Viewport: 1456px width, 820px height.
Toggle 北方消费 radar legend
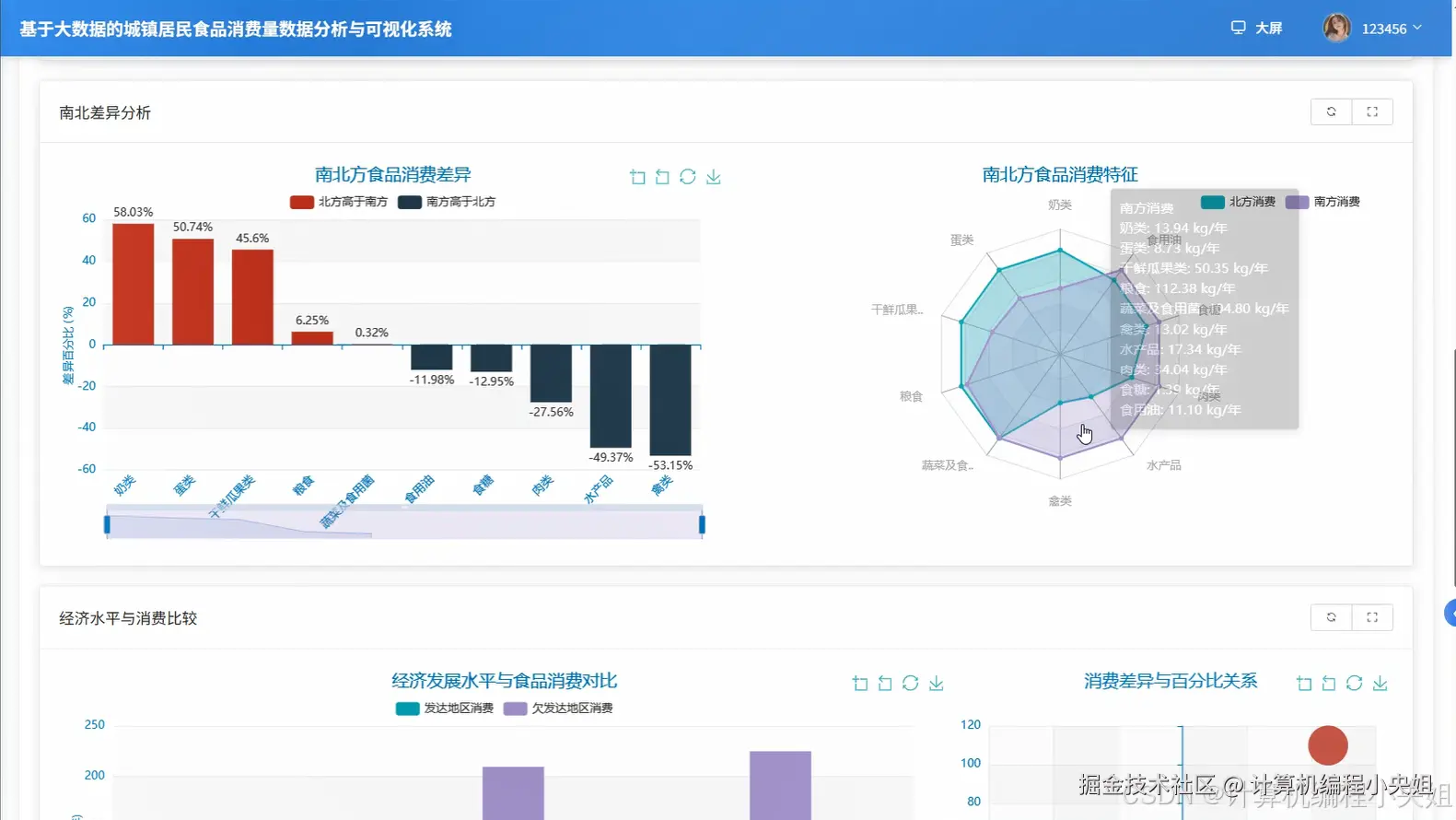tap(1238, 202)
